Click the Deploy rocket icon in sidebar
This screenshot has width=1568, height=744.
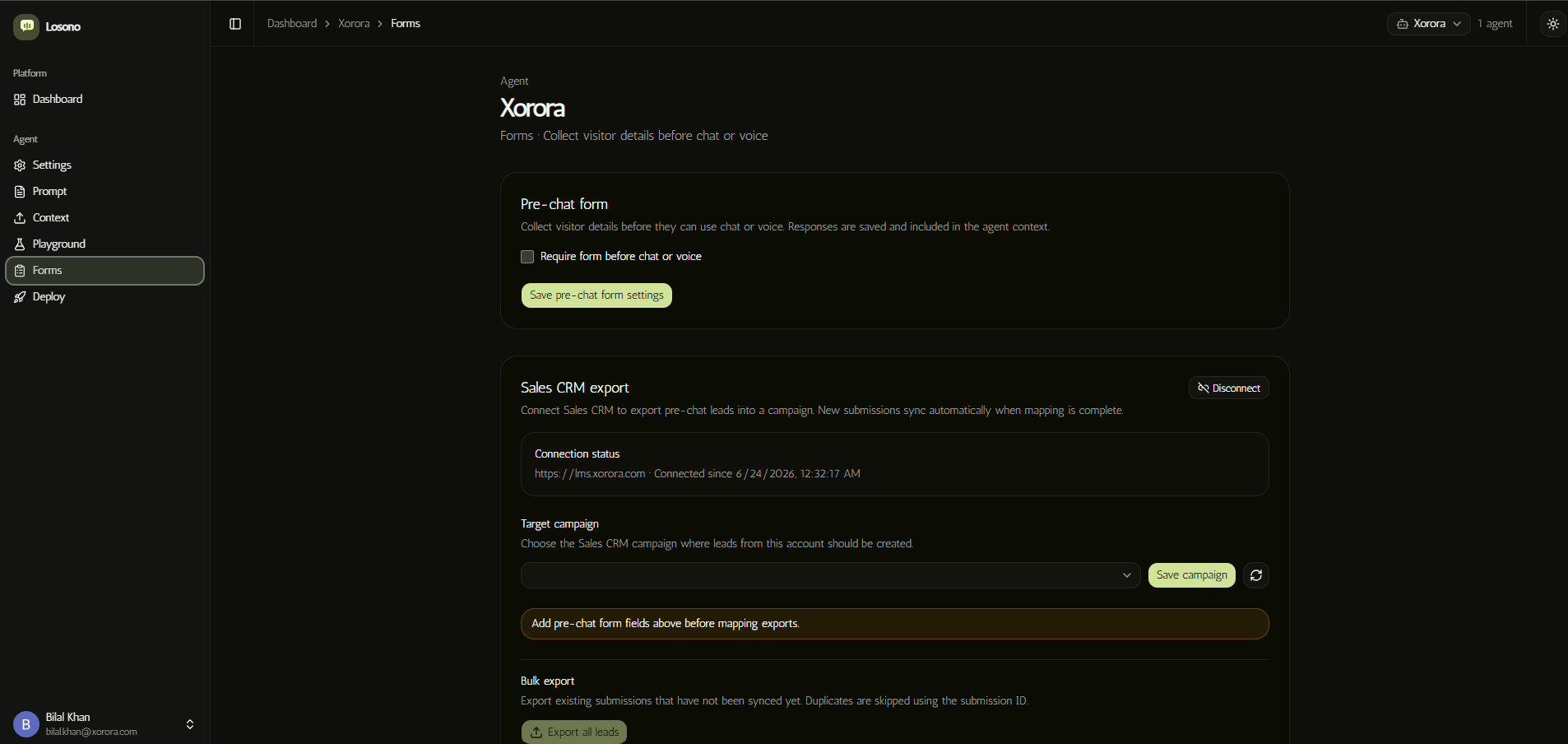tap(20, 297)
